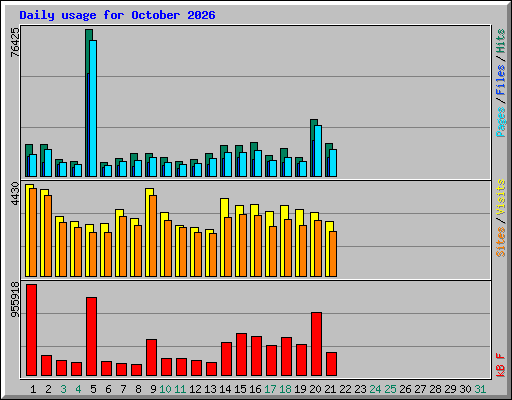Click the visits bar for day 21
Screen dimensions: 512x400
click(x=329, y=249)
